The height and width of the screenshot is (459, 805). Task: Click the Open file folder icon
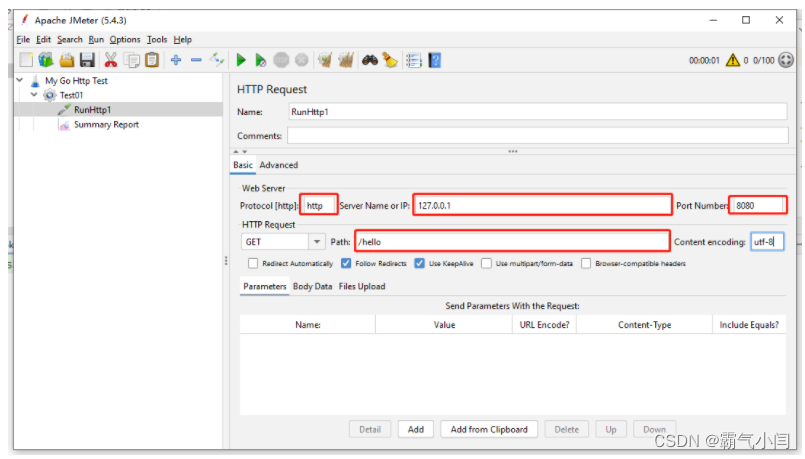67,61
